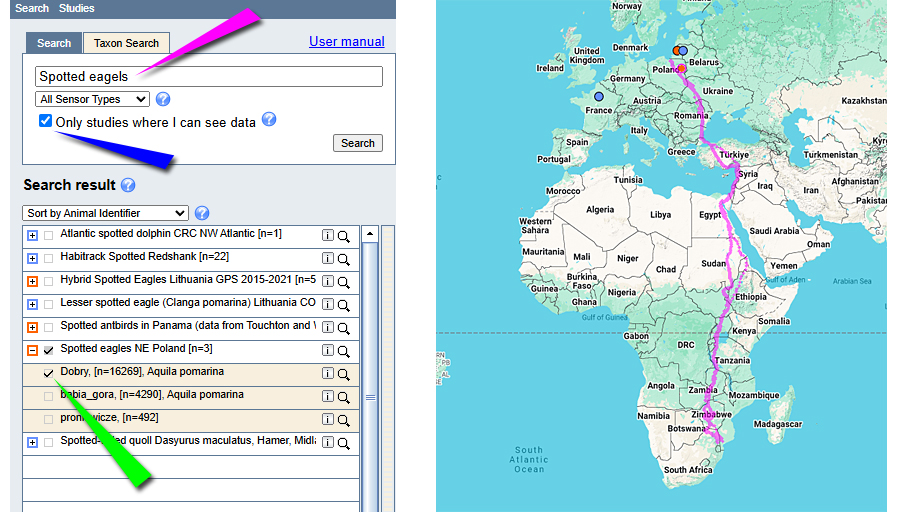Screen dimensions: 900x512
Task: Open the Sort by Animal Identifier dropdown
Action: point(105,213)
